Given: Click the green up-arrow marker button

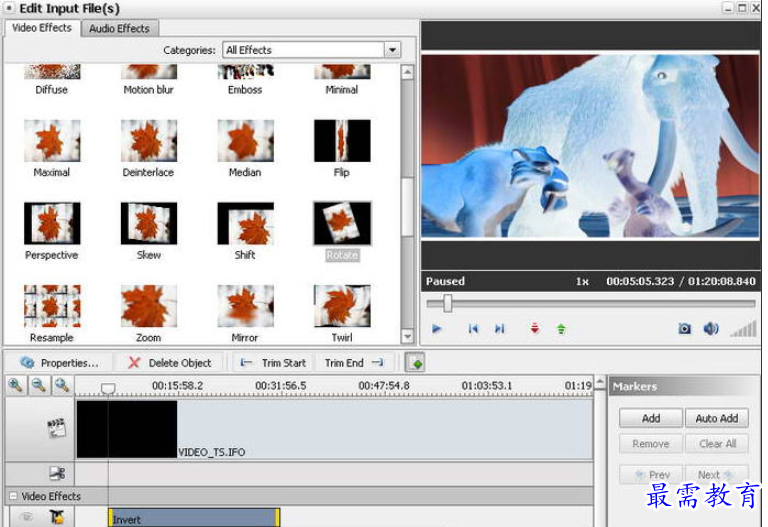Looking at the screenshot, I should point(561,329).
